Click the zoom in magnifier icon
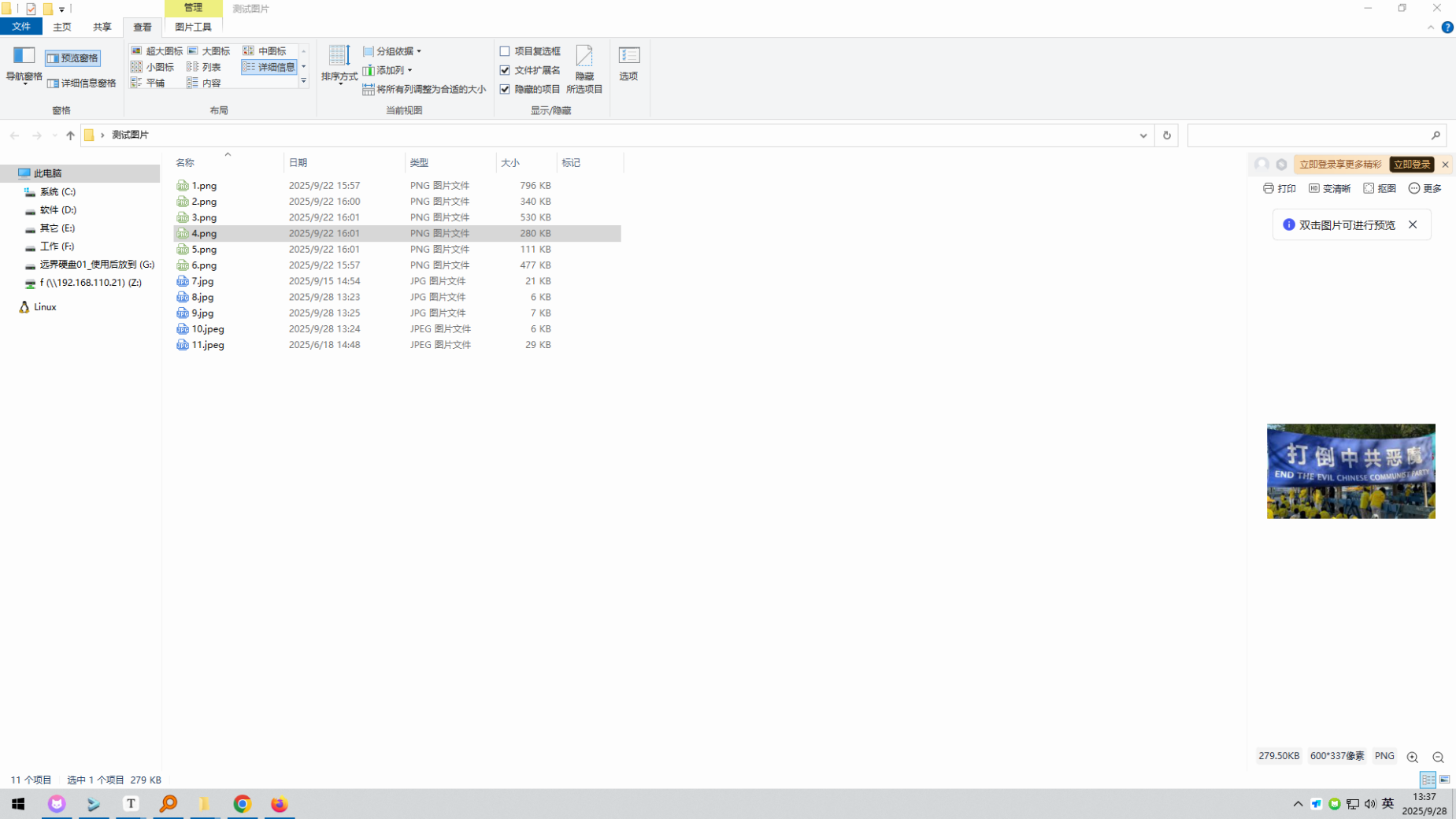Image resolution: width=1456 pixels, height=819 pixels. [x=1412, y=757]
